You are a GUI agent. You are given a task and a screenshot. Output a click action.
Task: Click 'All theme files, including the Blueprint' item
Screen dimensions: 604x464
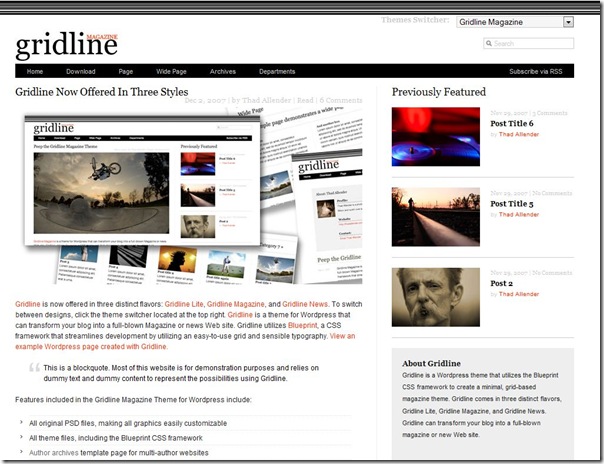(x=116, y=438)
